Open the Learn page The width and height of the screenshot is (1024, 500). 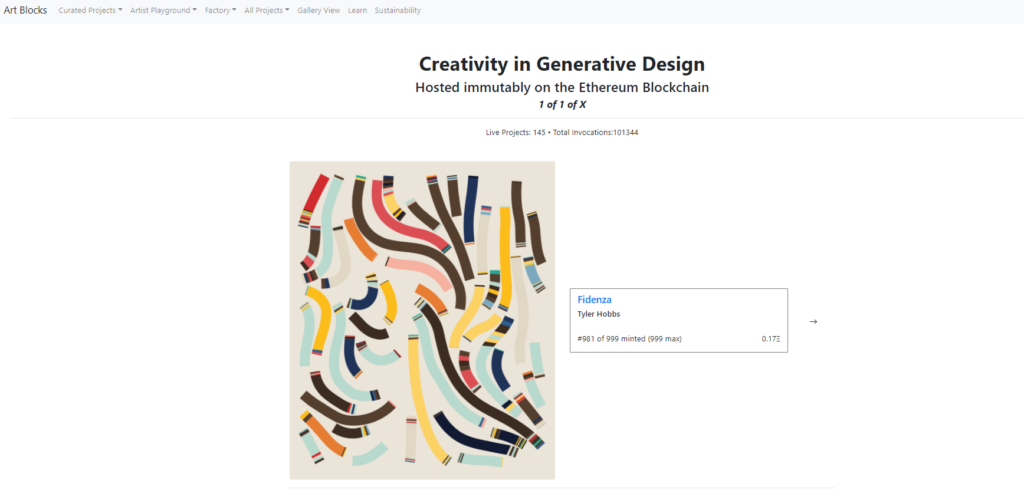click(357, 10)
